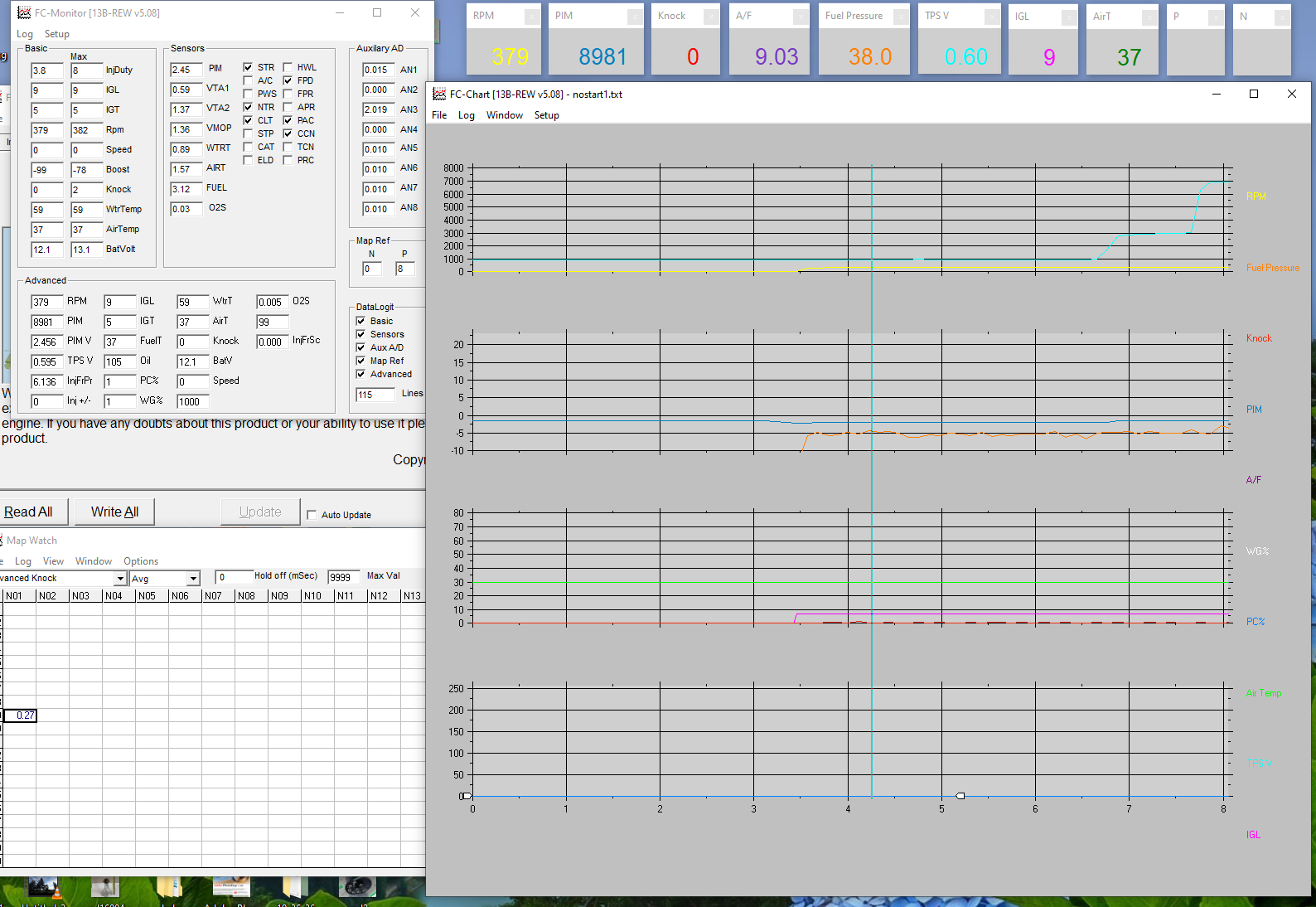1316x907 pixels.
Task: Open the Options menu in Map Watch
Action: click(x=141, y=561)
